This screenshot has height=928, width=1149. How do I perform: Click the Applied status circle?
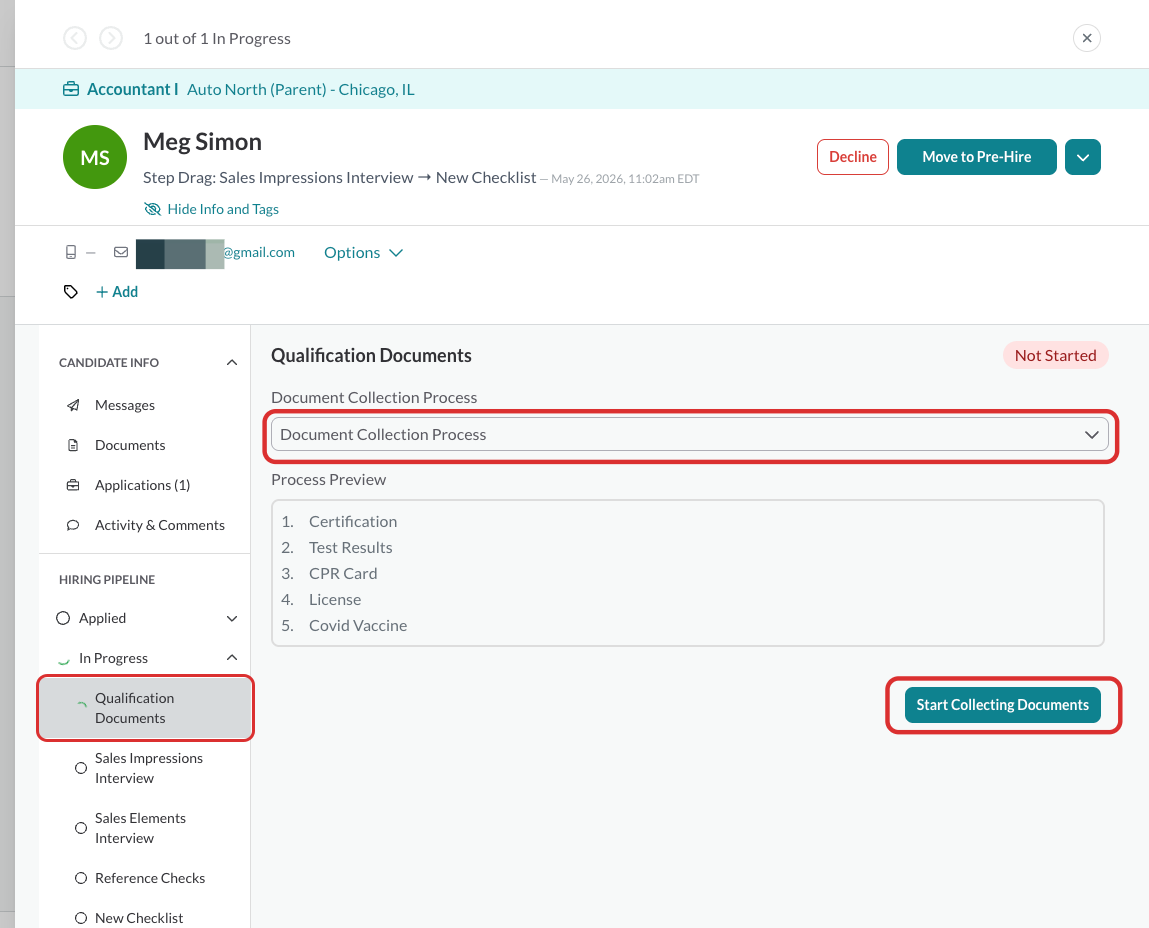point(63,618)
